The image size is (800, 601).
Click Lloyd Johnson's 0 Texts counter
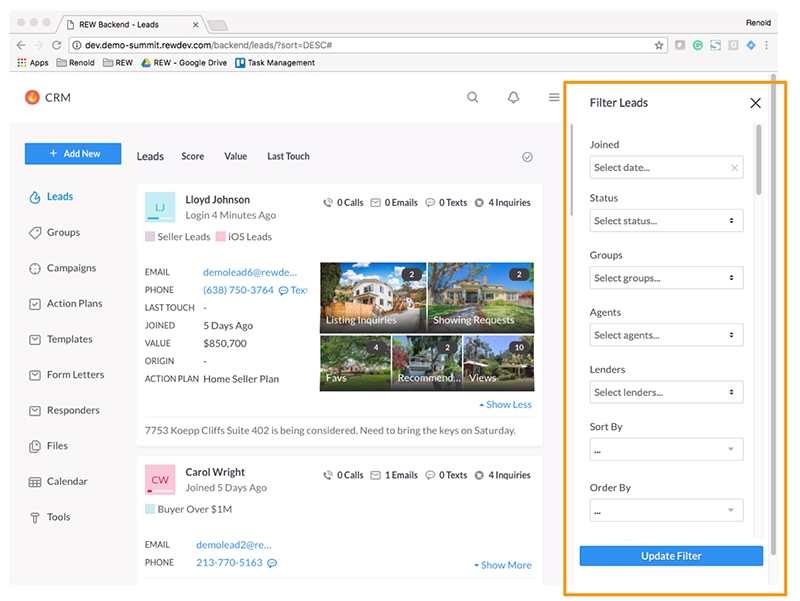[446, 203]
